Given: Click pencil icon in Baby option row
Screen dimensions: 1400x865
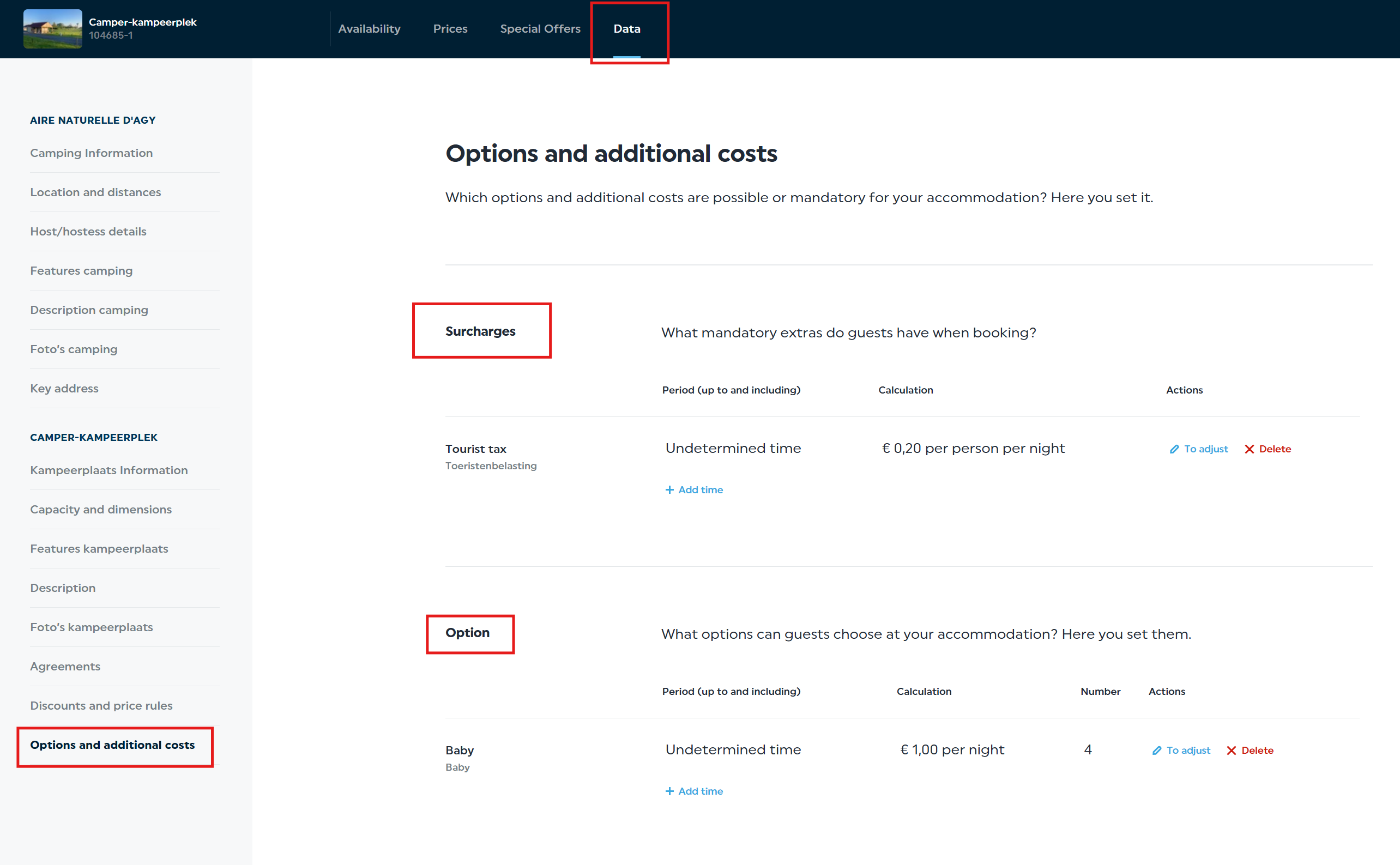Looking at the screenshot, I should 1156,751.
